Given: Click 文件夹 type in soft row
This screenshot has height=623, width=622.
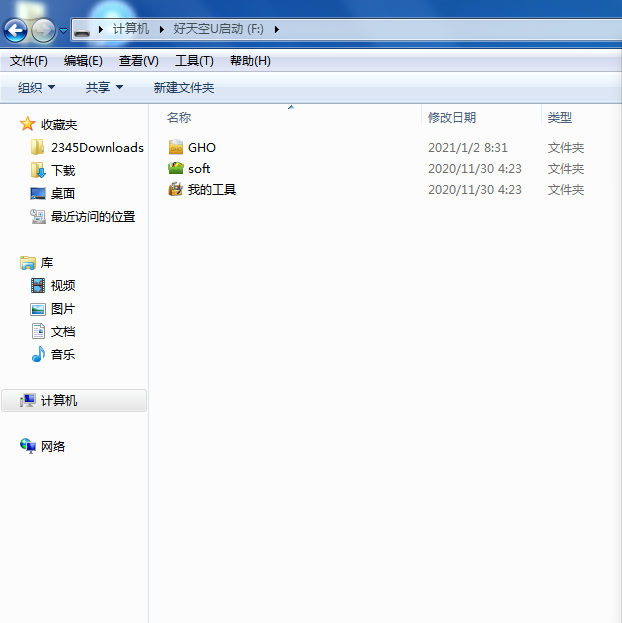Looking at the screenshot, I should point(566,169).
